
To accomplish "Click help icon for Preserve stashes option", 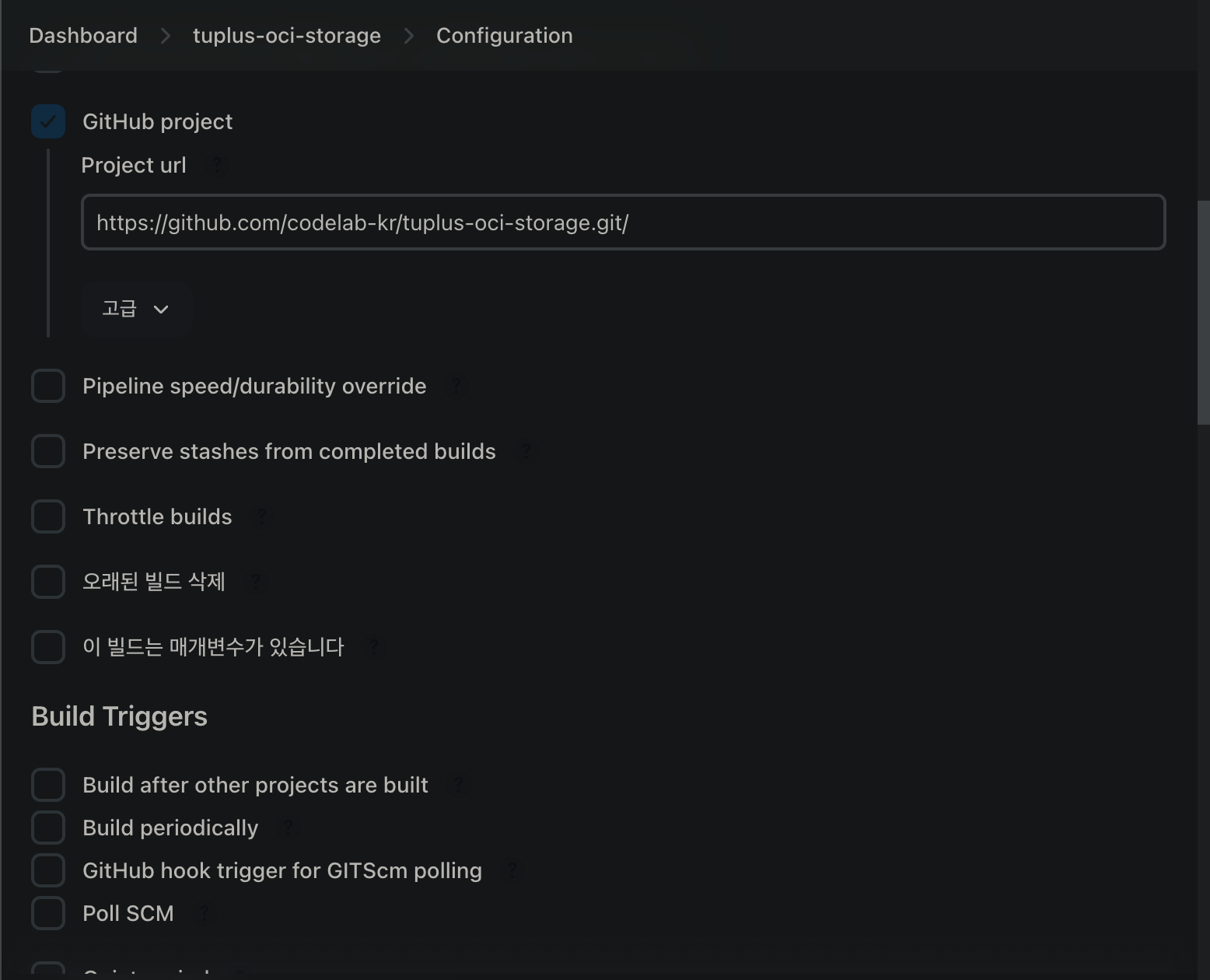I will point(526,451).
